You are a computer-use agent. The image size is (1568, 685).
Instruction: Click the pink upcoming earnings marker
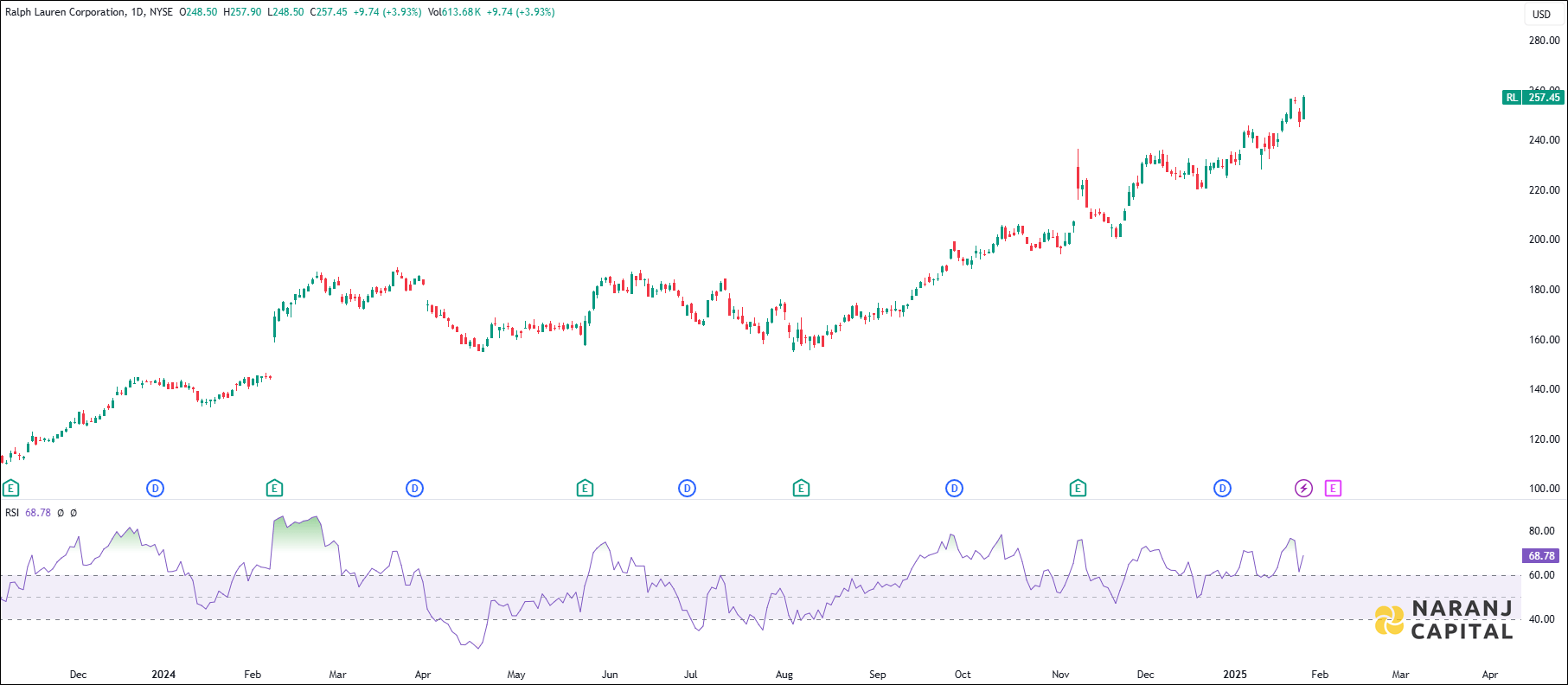1333,489
